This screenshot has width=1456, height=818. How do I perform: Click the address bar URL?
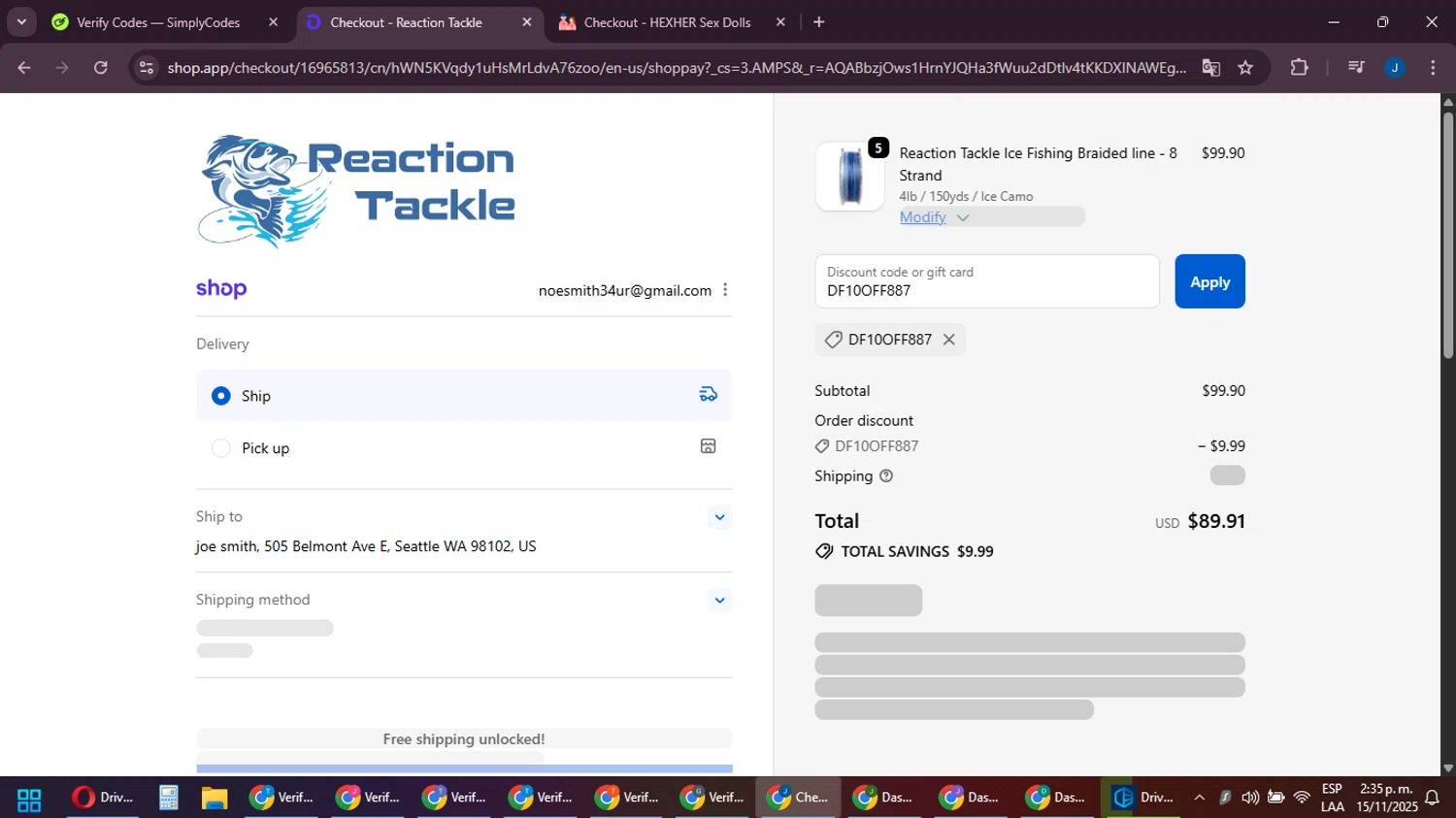point(677,67)
